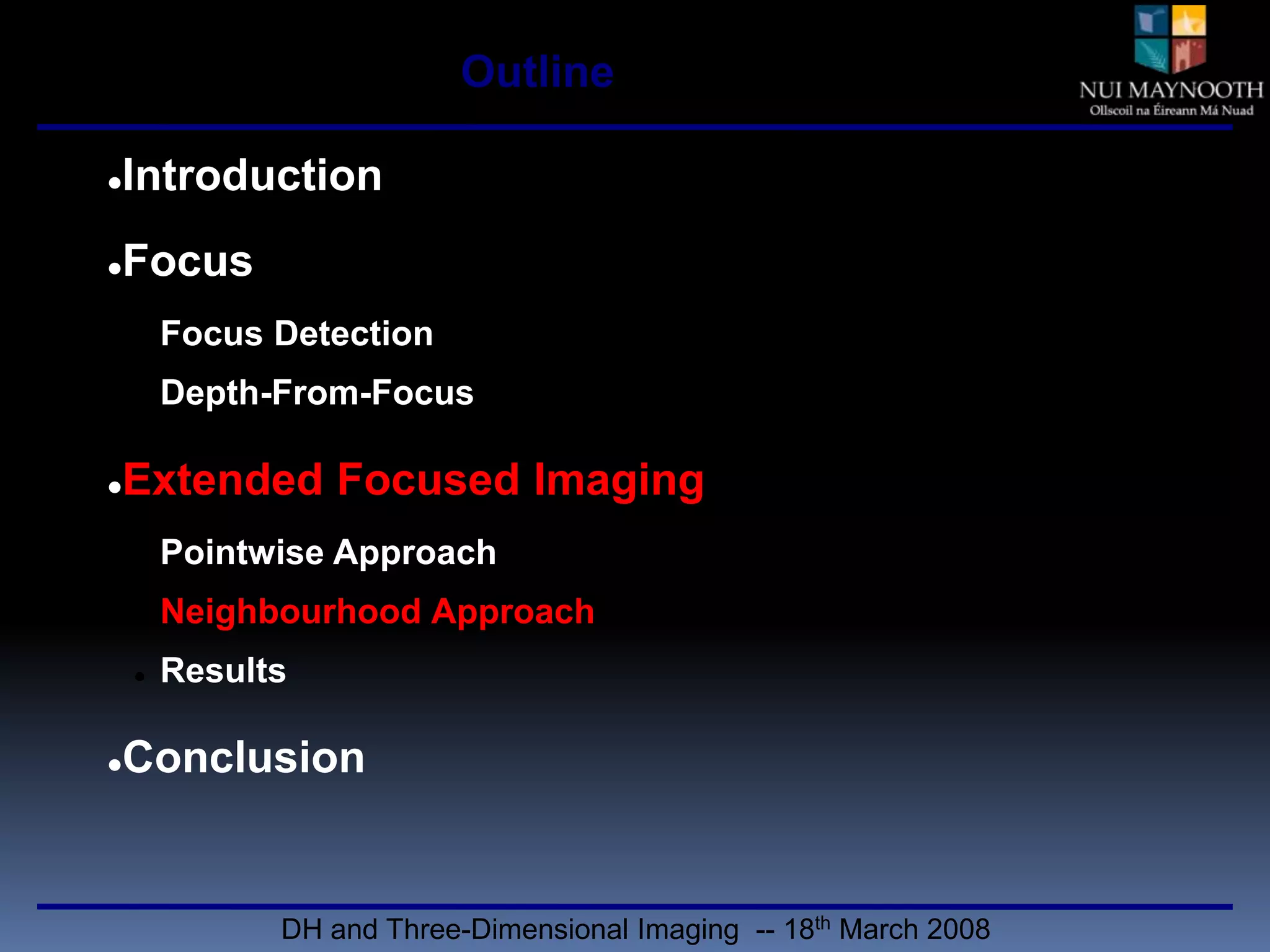Select the Results sub-item
Screen dimensions: 1270x952
tap(223, 671)
